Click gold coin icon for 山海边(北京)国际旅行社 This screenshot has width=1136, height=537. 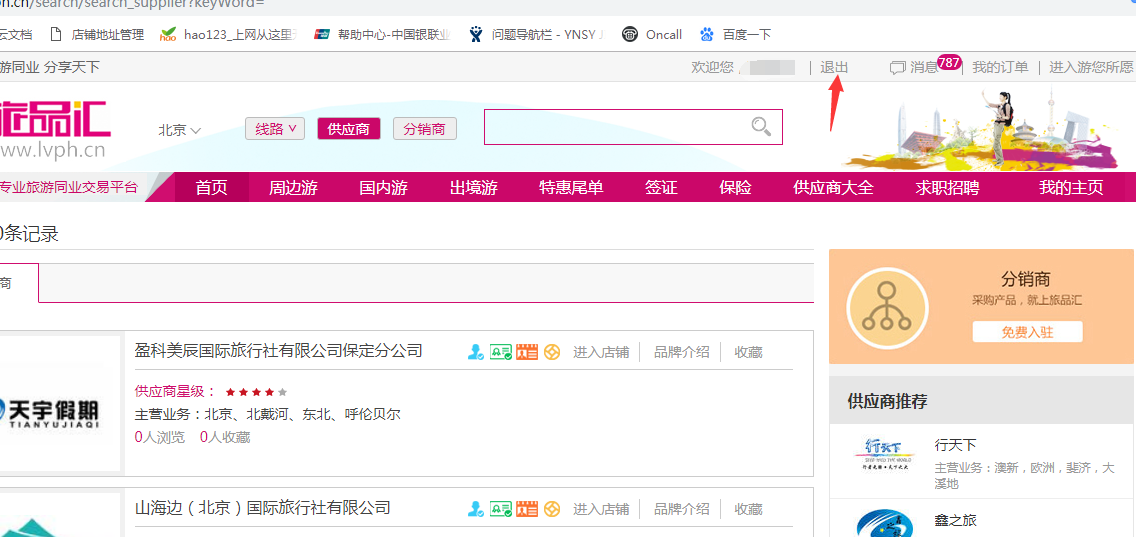coord(552,509)
